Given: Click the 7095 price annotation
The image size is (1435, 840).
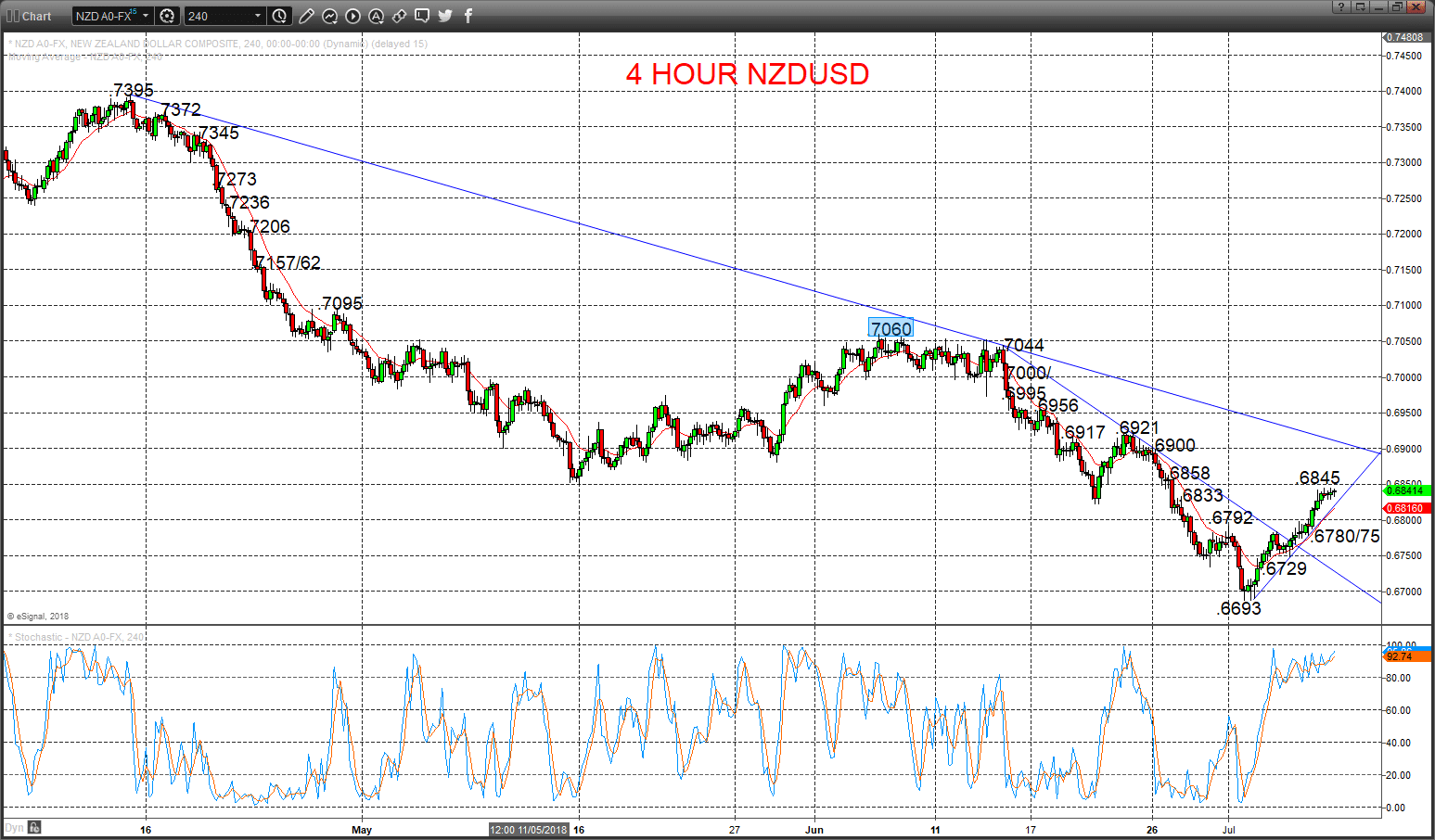Looking at the screenshot, I should 342,303.
